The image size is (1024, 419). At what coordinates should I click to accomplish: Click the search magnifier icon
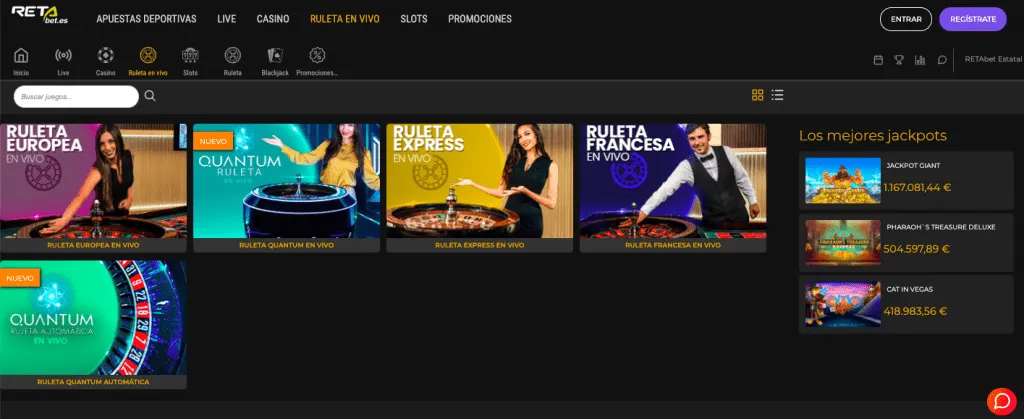pyautogui.click(x=150, y=96)
